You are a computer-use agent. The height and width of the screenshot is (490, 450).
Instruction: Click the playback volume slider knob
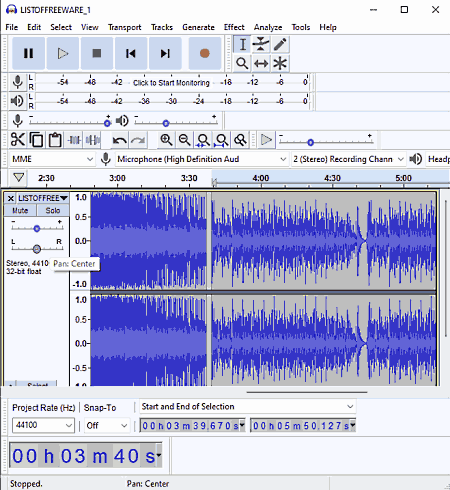[x=166, y=123]
